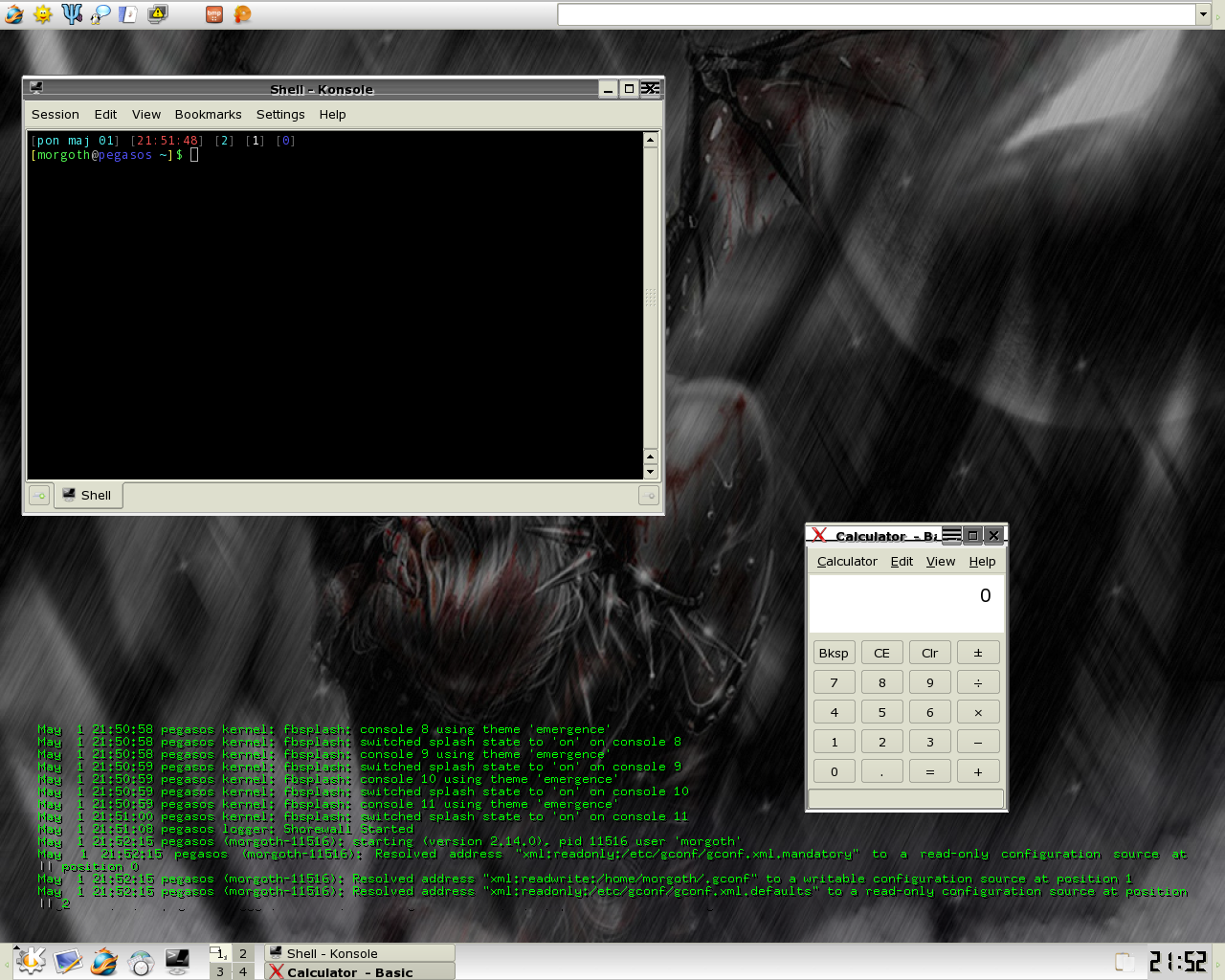Viewport: 1225px width, 980px height.
Task: Launch Firefox from the top panel
Action: (x=14, y=14)
